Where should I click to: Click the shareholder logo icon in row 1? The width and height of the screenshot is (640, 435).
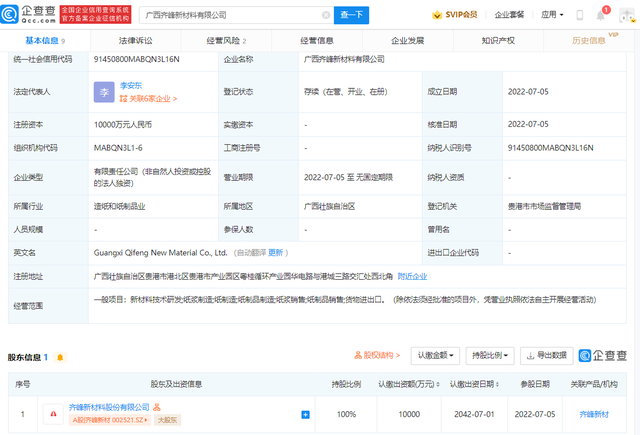click(52, 412)
